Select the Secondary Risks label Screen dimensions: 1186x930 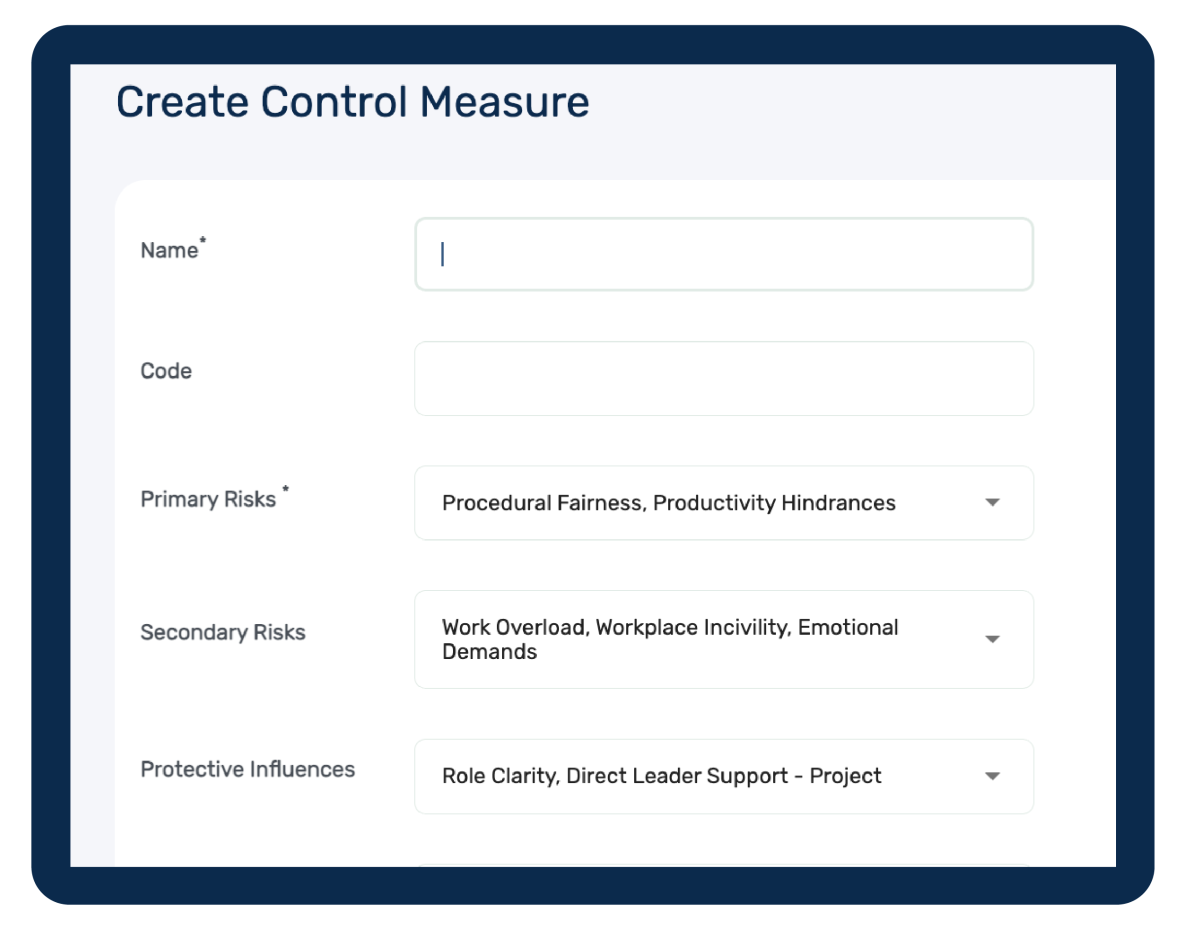tap(223, 633)
